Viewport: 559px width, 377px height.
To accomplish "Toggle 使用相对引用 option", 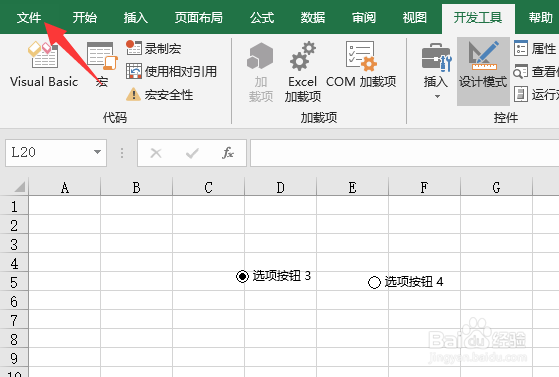I will (x=171, y=71).
